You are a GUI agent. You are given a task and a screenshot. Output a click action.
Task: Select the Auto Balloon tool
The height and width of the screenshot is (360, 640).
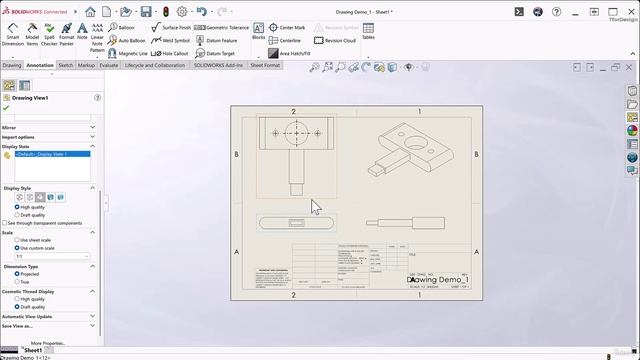pyautogui.click(x=127, y=40)
